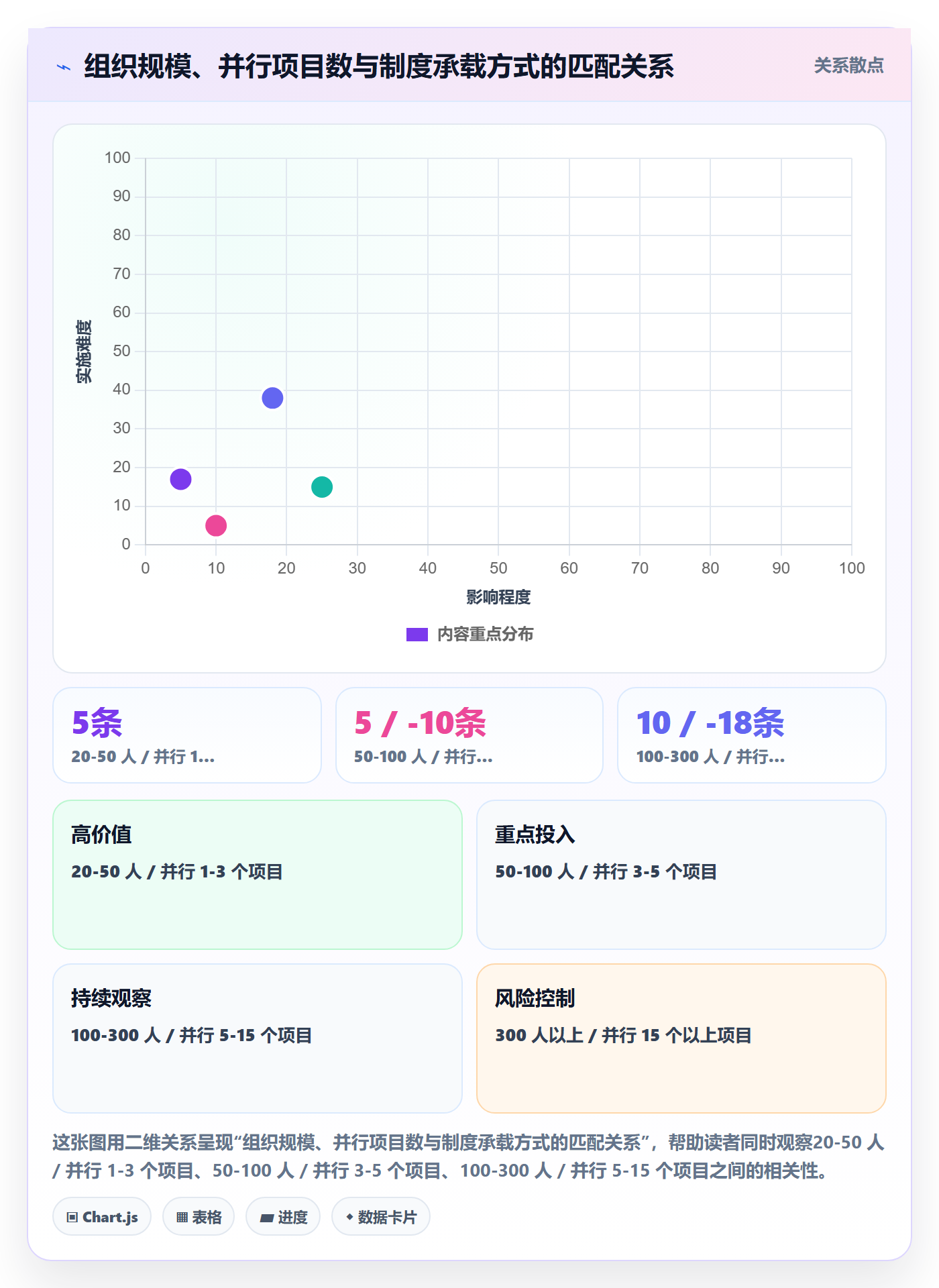Click the text 300 人以上 / 并行 15 个以上项目
Viewport: 939px width, 1288px height.
click(x=623, y=1035)
